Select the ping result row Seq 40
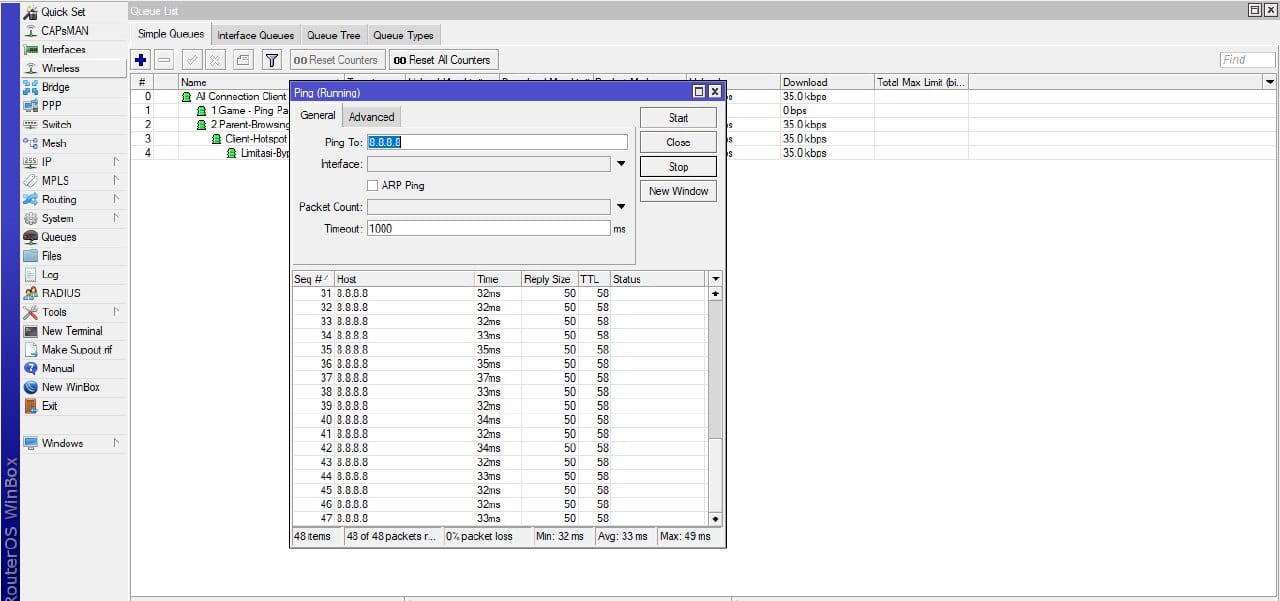 point(500,420)
